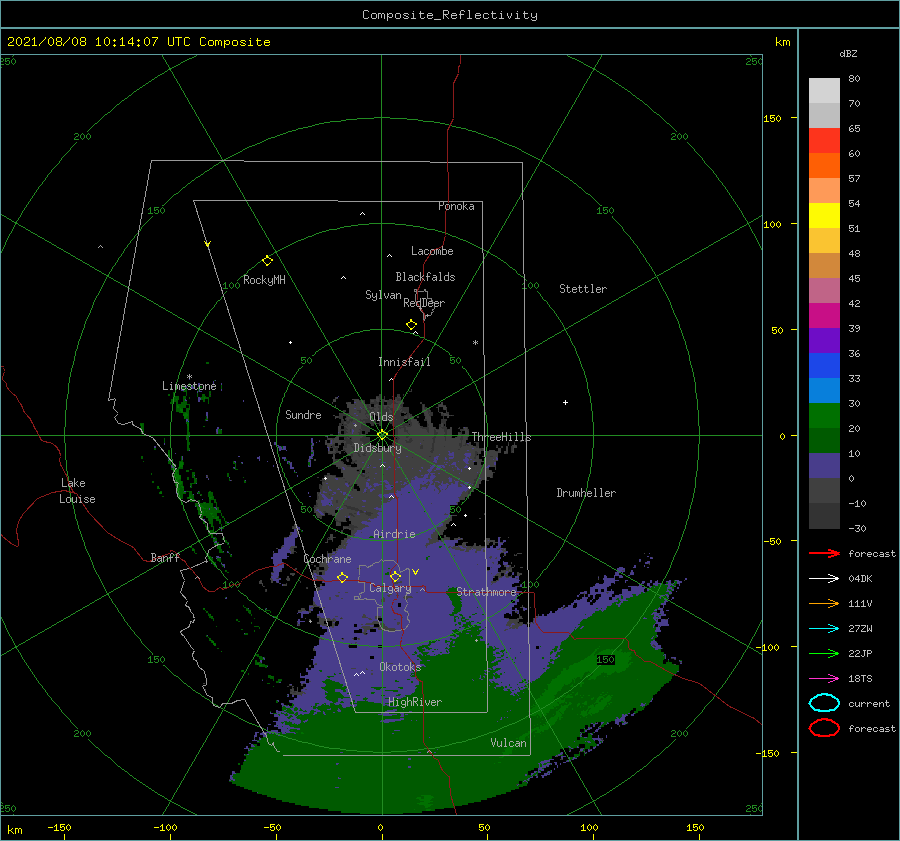This screenshot has width=900, height=841.
Task: Click the yellow diamond marker near RockyMH
Action: 267,261
